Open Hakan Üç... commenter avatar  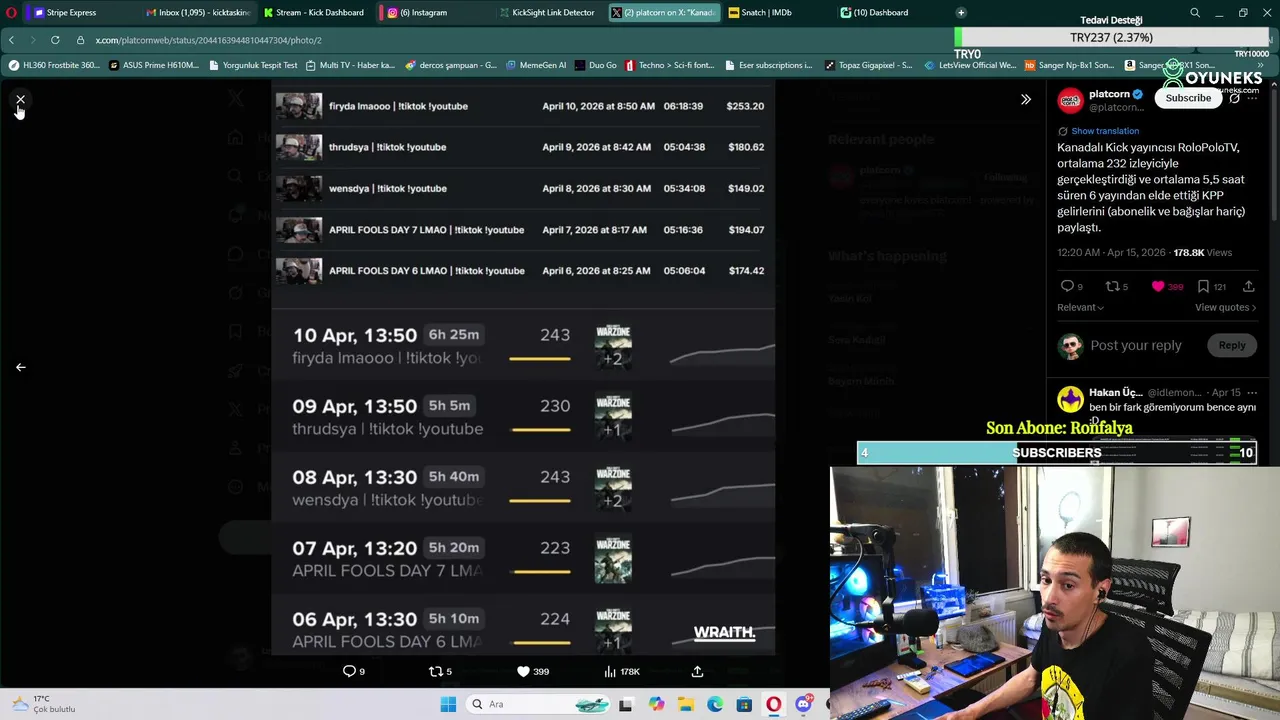(x=1070, y=399)
